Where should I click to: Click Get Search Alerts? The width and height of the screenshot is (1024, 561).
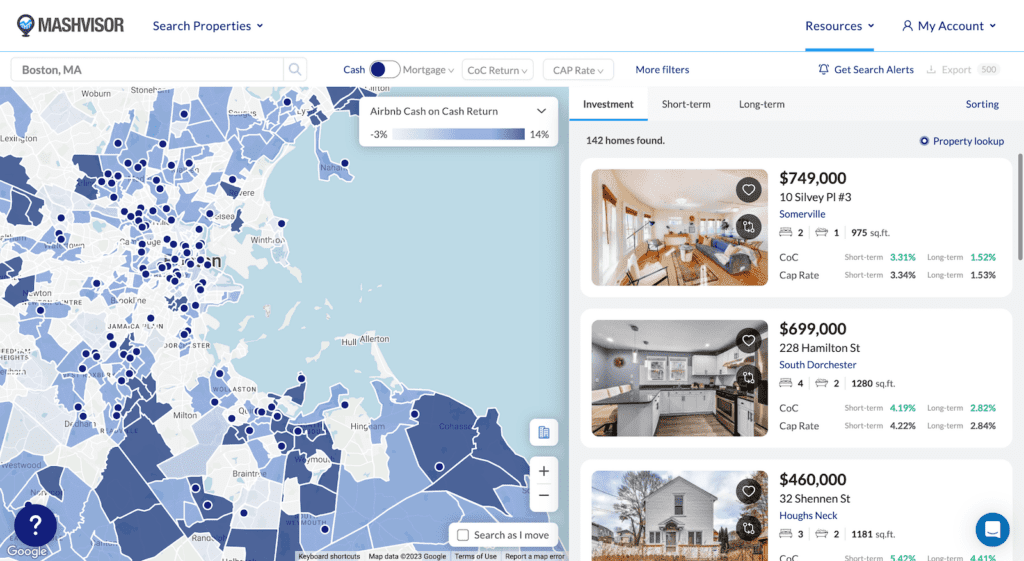(865, 70)
